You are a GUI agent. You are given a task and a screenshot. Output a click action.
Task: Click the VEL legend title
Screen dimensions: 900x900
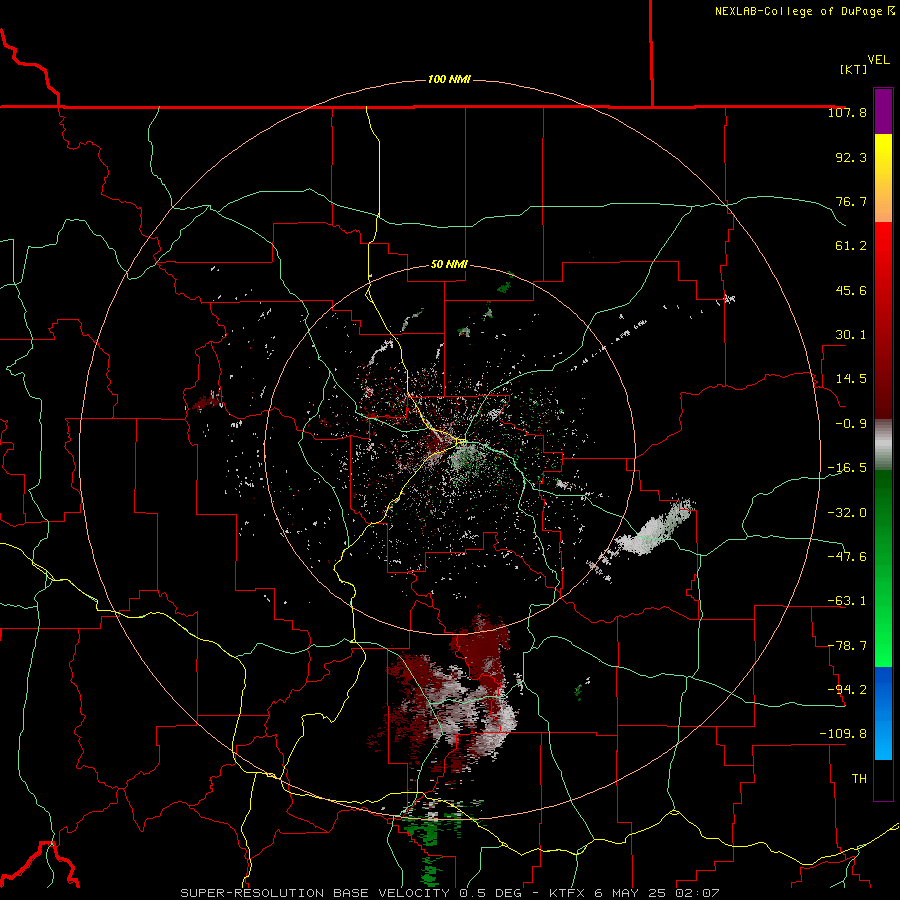[879, 60]
